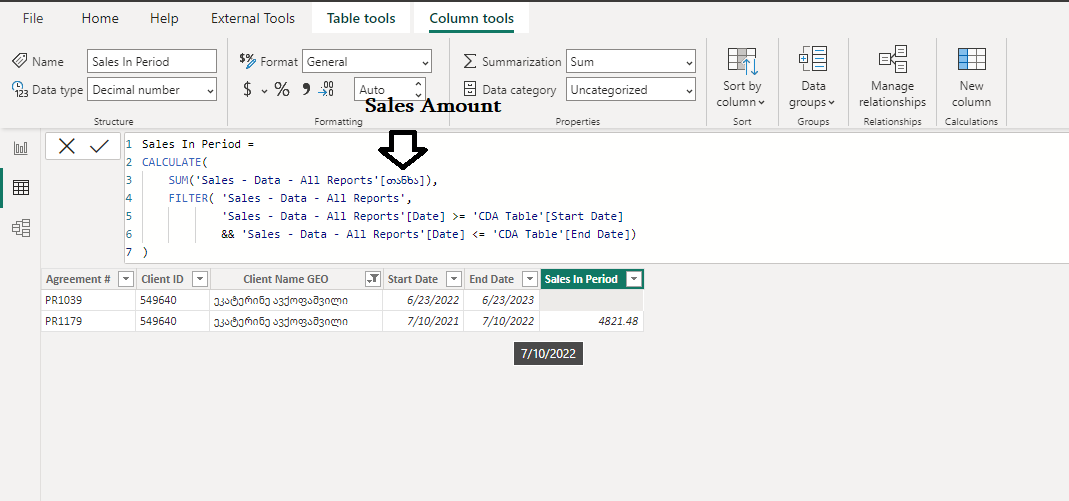Increase decimal places with up stepper
This screenshot has width=1069, height=501.
(418, 84)
